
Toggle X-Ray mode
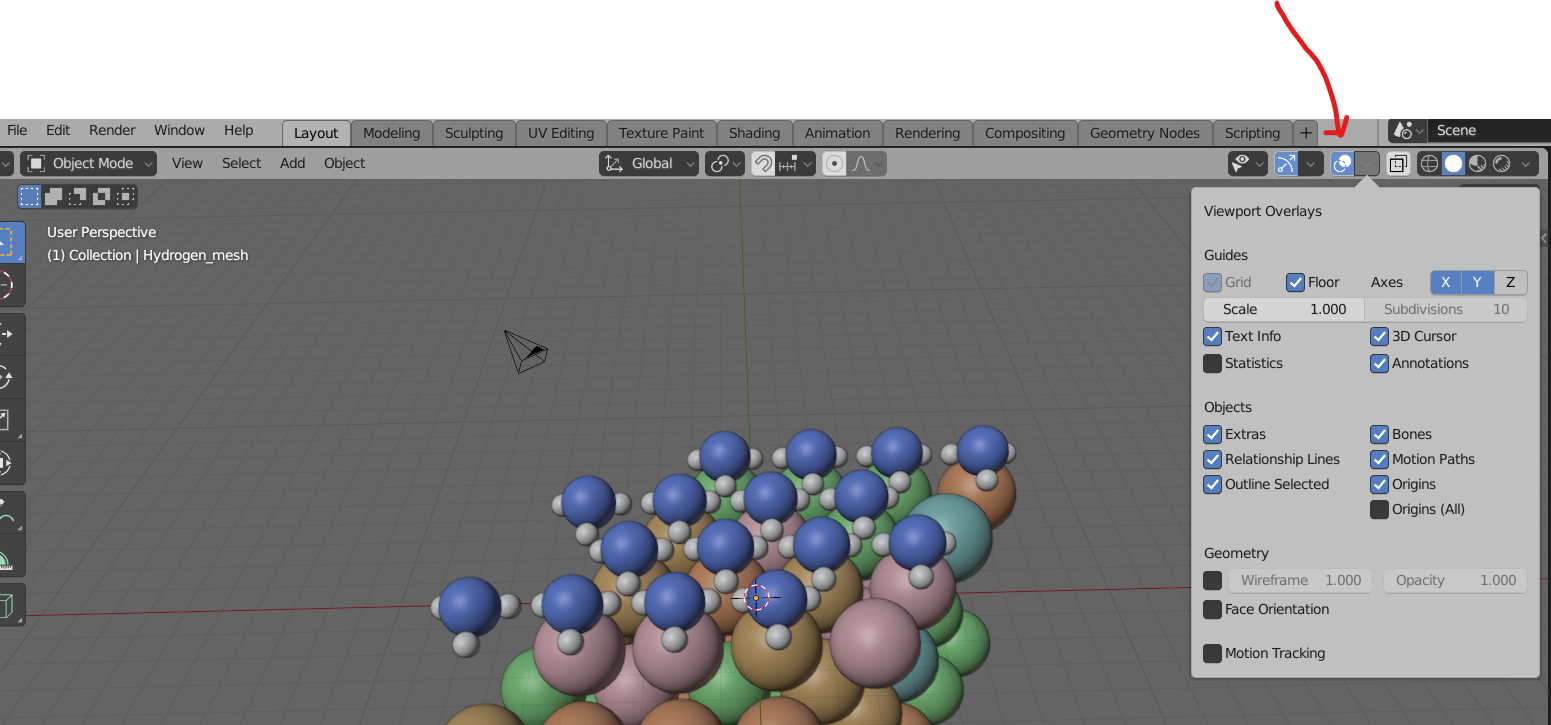(x=1398, y=163)
